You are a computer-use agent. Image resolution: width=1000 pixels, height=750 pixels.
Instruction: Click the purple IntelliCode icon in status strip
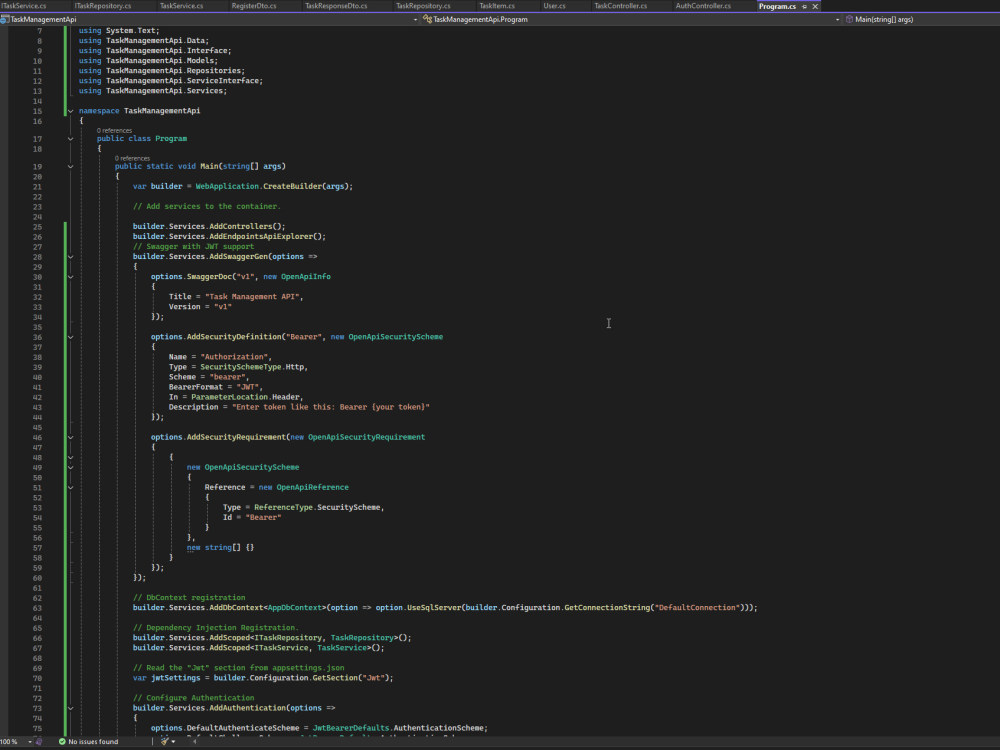(40, 742)
